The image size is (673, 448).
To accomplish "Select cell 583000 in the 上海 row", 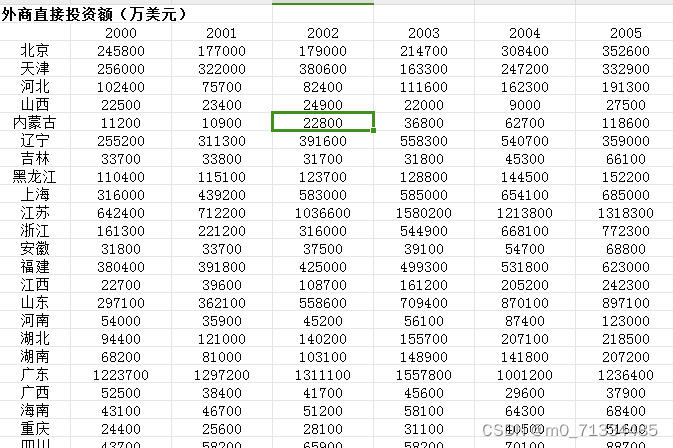I will [x=323, y=195].
